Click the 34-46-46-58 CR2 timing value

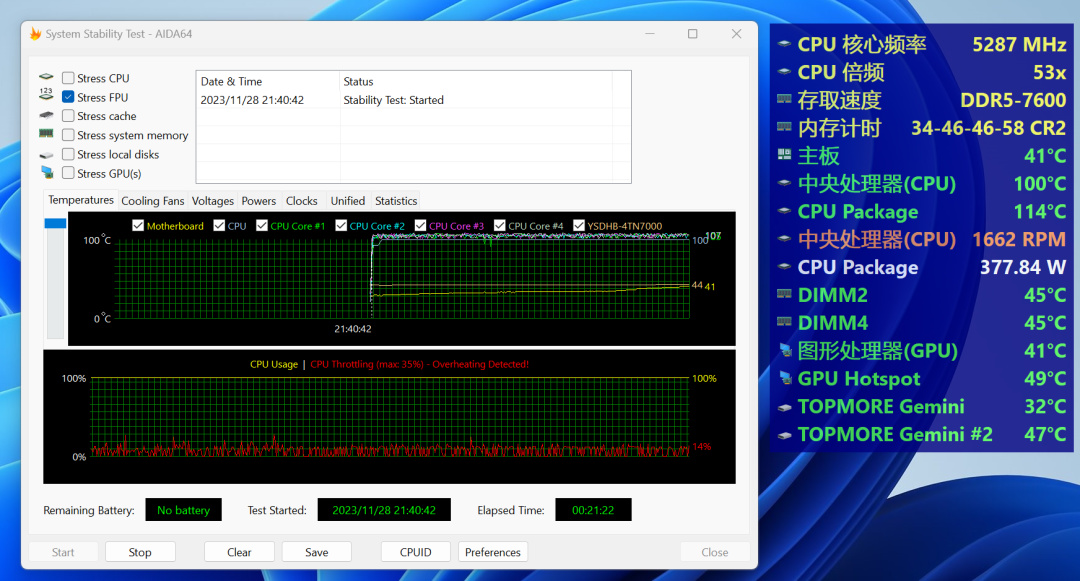pyautogui.click(x=988, y=128)
